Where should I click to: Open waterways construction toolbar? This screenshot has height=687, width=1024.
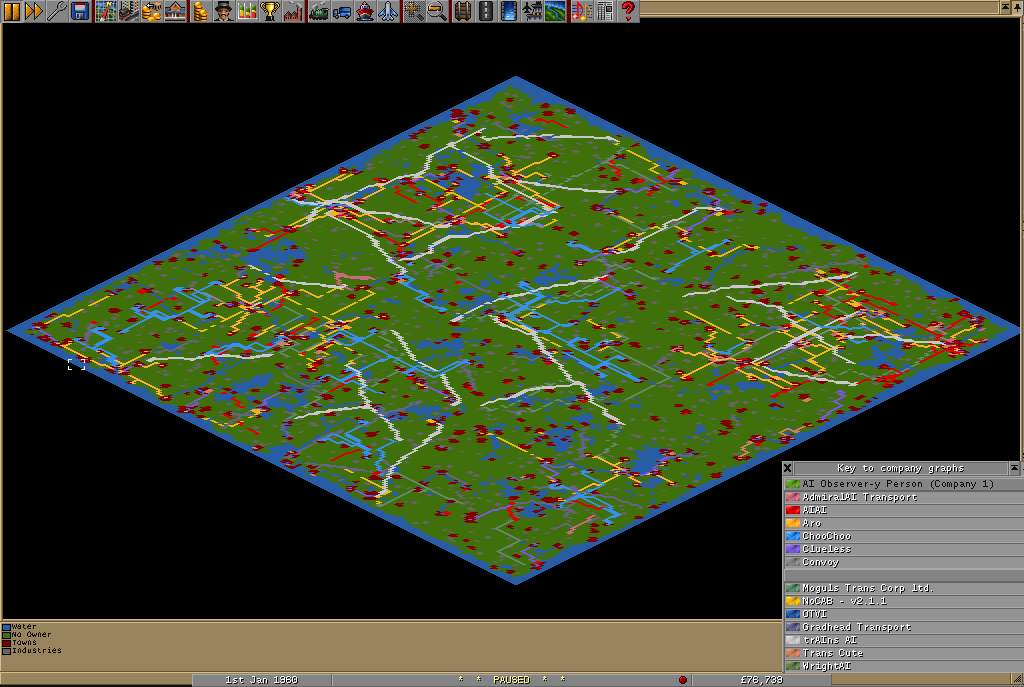[x=509, y=11]
